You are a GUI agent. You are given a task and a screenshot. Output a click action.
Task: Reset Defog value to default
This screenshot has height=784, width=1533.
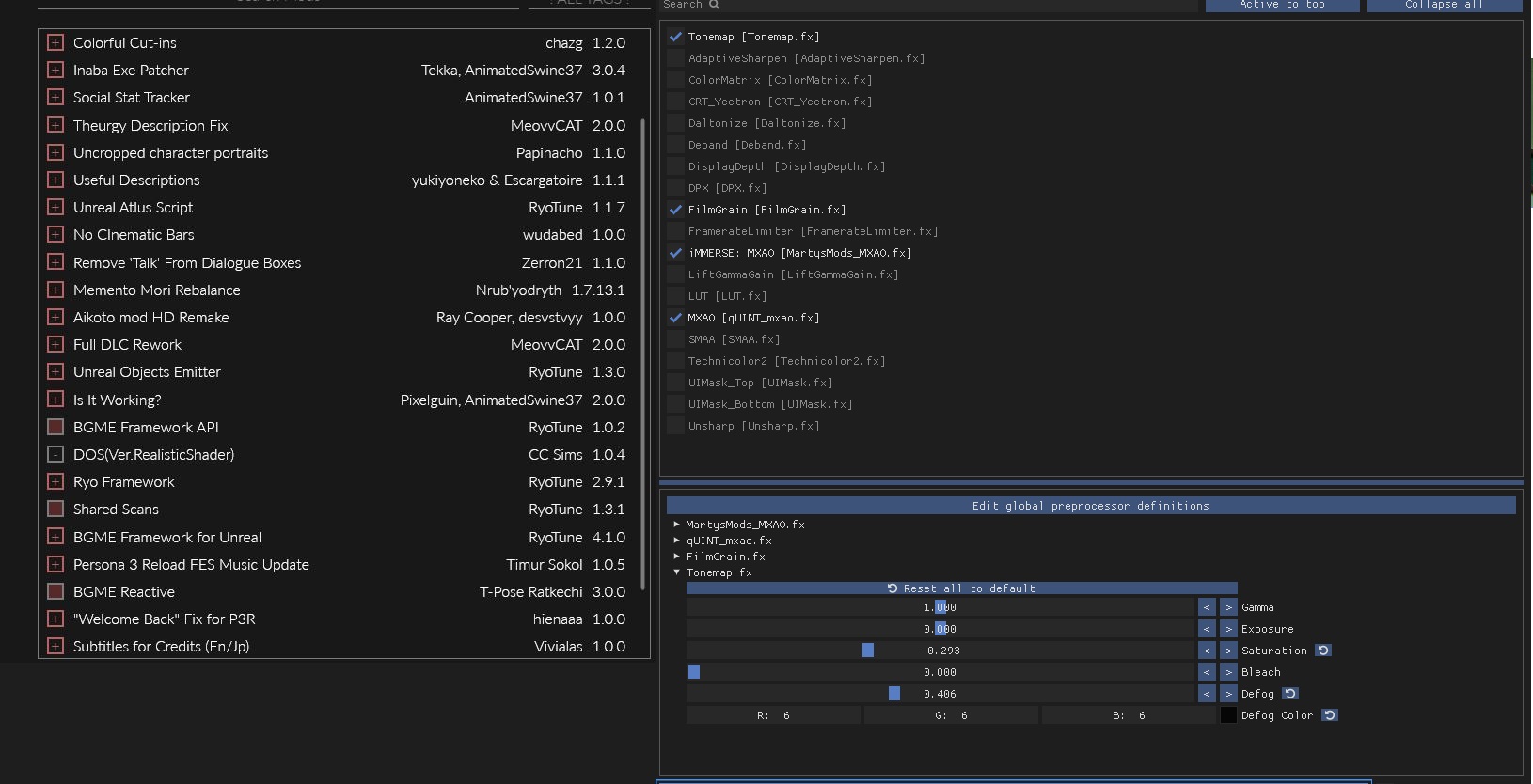(1290, 694)
